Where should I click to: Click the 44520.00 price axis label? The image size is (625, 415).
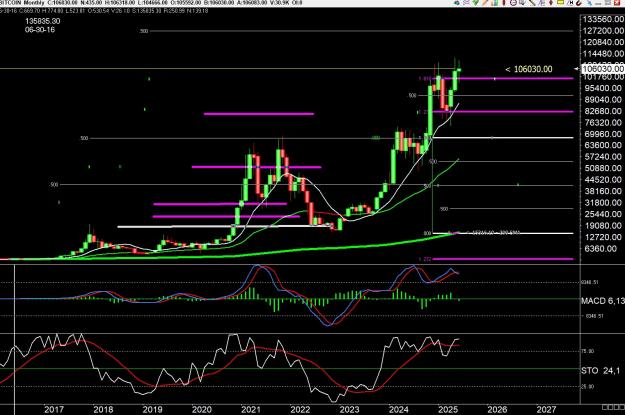603,180
